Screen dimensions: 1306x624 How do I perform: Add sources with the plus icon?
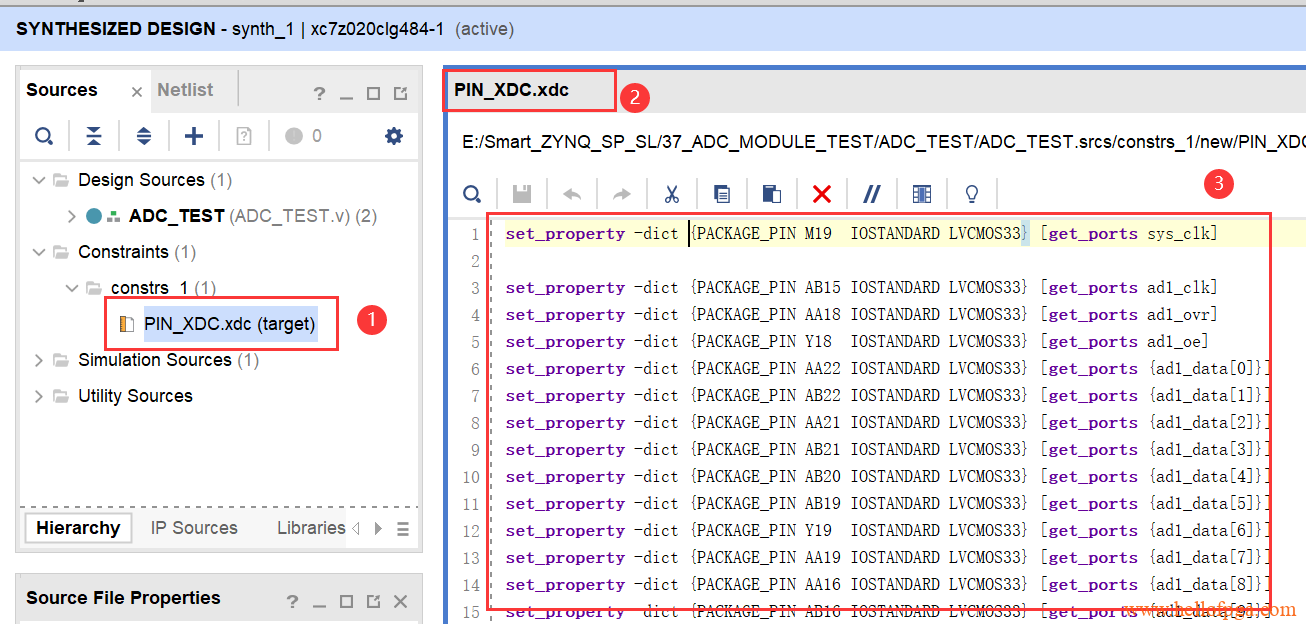click(194, 136)
